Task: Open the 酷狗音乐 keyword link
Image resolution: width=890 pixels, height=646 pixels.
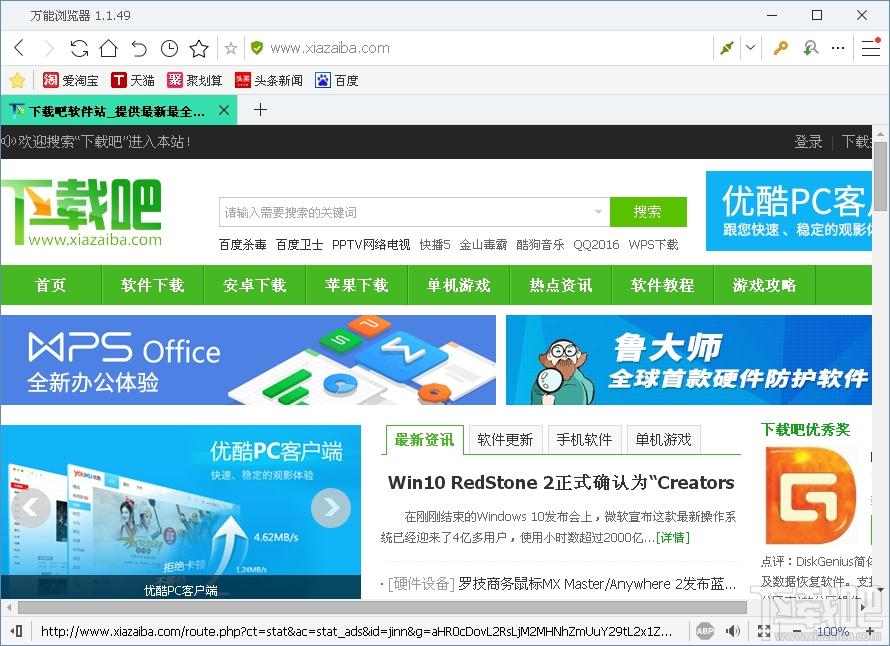Action: 540,245
